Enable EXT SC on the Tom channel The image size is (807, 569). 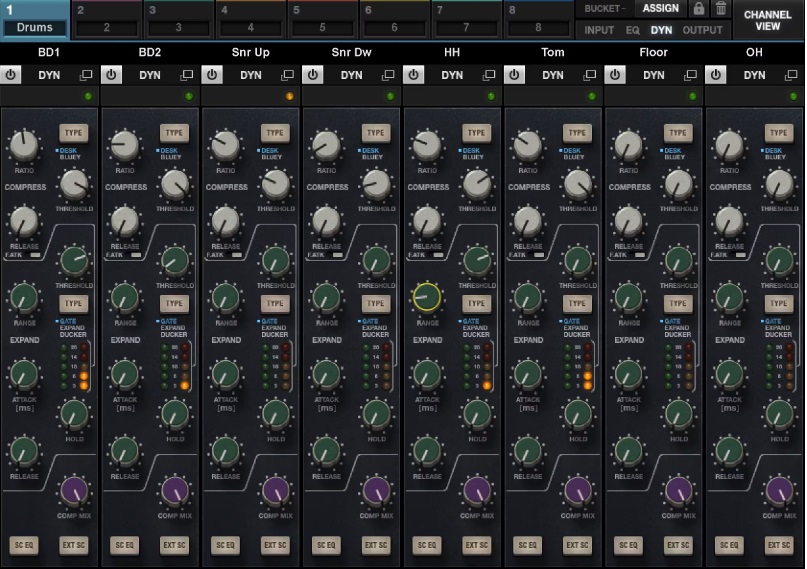(577, 545)
